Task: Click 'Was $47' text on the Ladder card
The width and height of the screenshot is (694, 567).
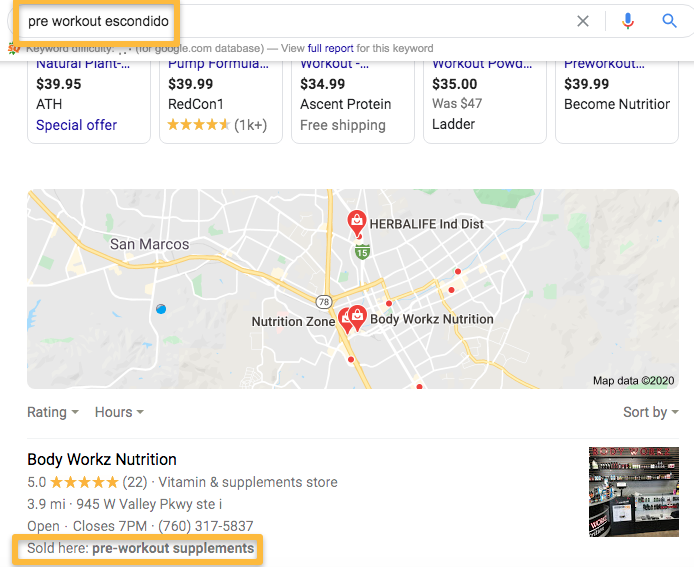Action: pyautogui.click(x=457, y=103)
